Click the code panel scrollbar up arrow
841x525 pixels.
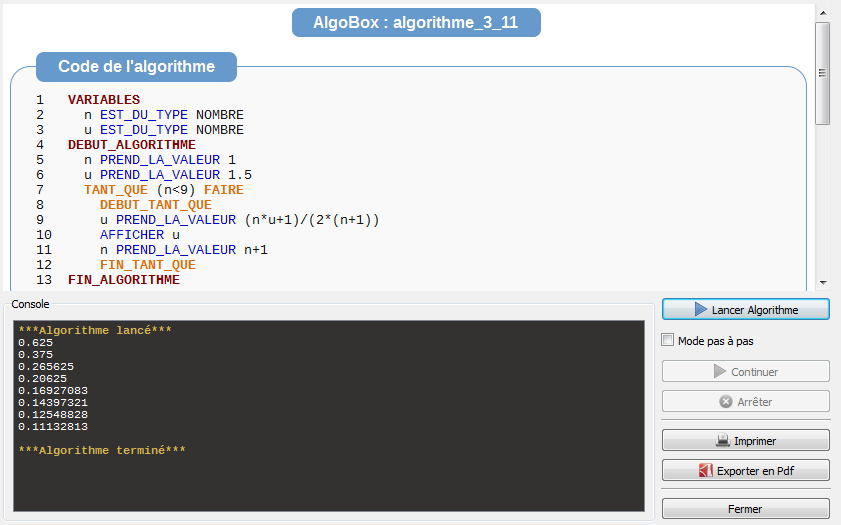click(x=823, y=12)
